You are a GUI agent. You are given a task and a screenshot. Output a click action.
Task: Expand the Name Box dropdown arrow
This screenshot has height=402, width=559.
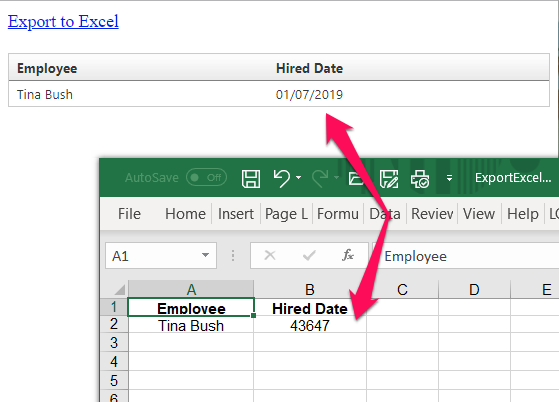205,255
